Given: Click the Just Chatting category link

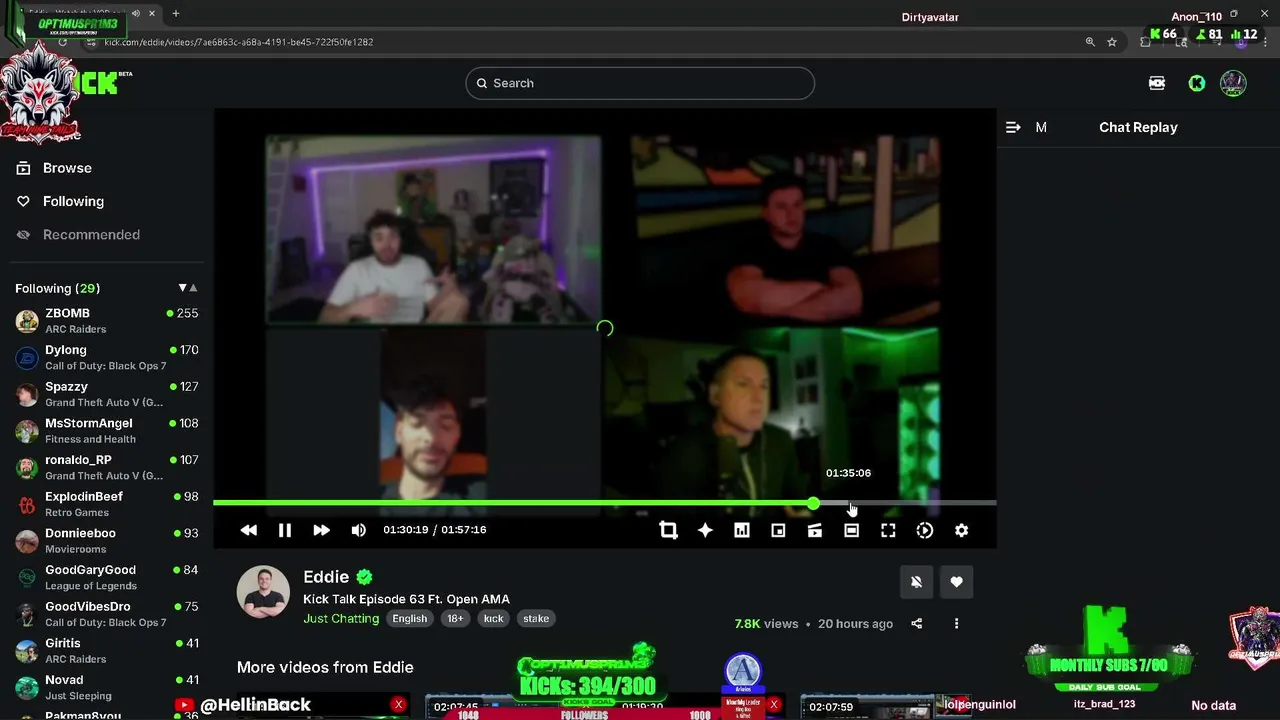Looking at the screenshot, I should 341,619.
